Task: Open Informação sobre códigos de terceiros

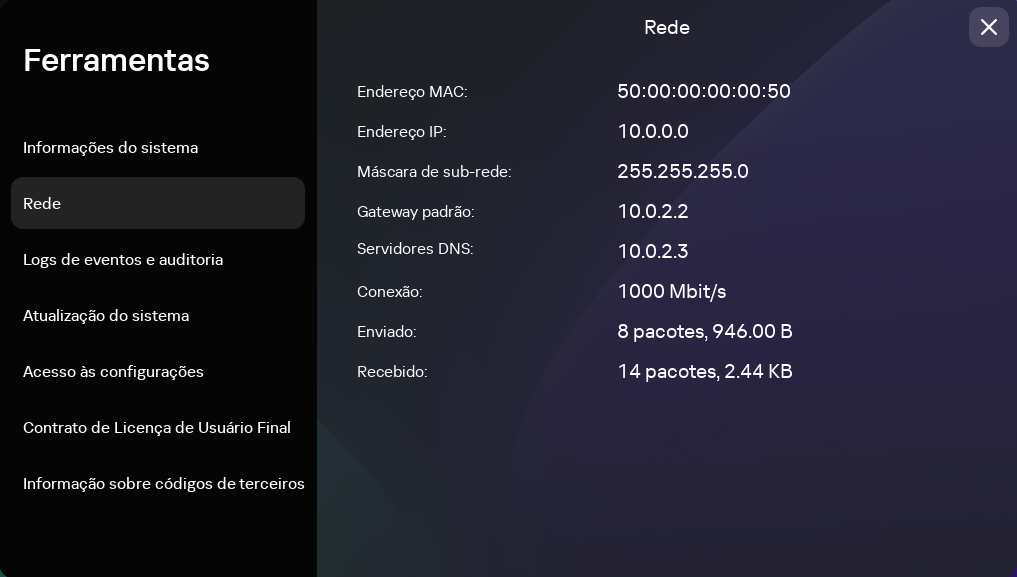Action: (x=164, y=484)
